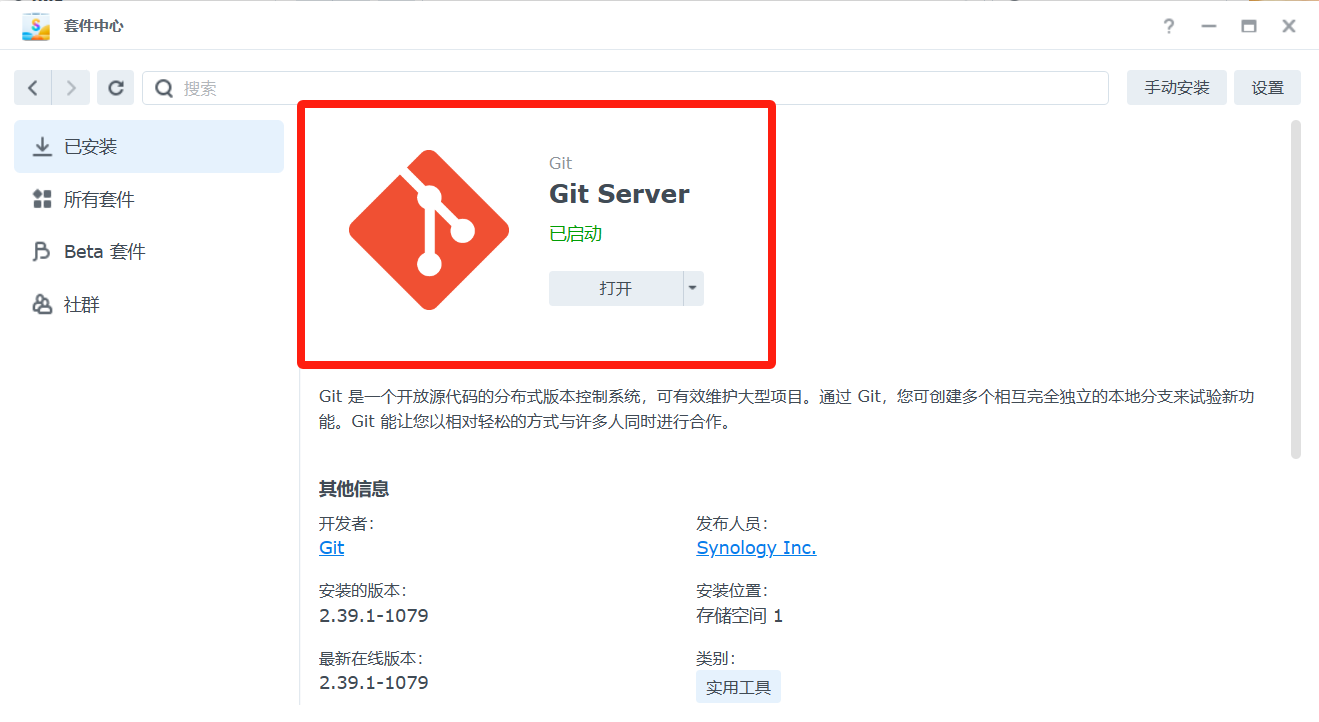1319x722 pixels.
Task: Click the download icon beside 已安装
Action: (x=42, y=147)
